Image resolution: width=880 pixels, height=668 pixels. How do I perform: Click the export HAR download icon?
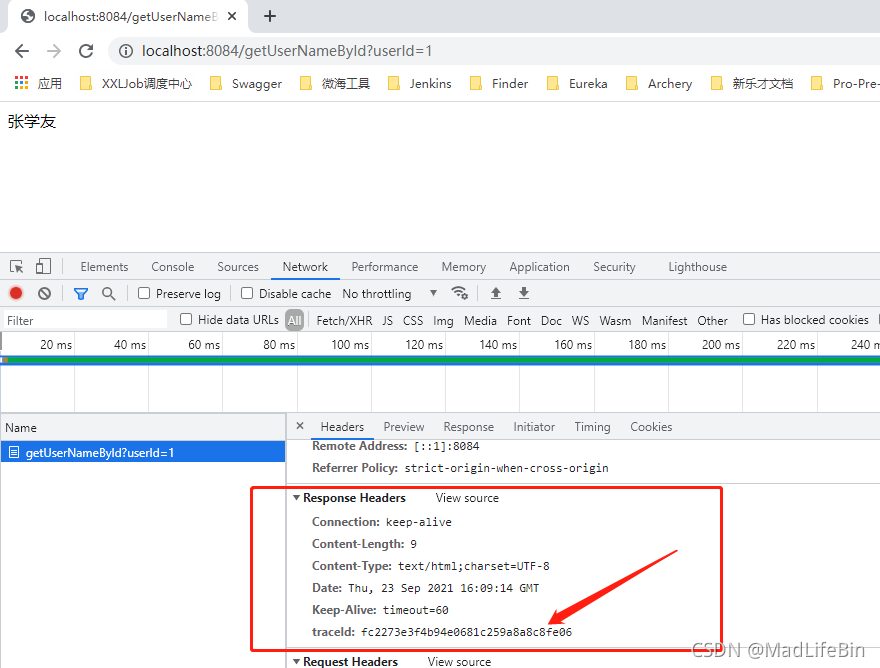point(523,293)
